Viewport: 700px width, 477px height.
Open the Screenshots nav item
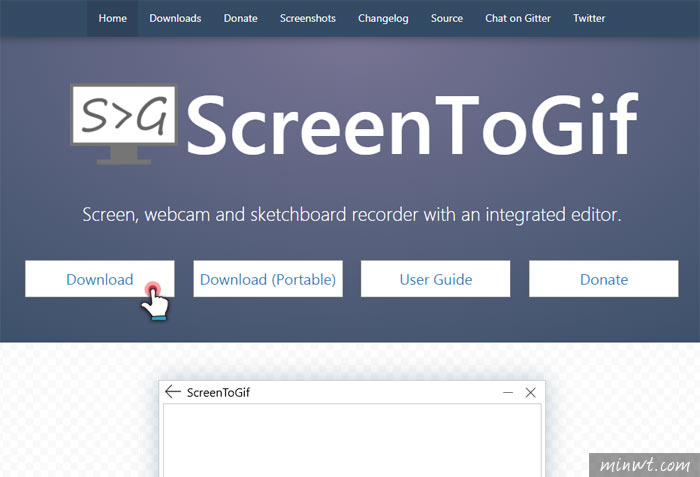click(x=308, y=18)
